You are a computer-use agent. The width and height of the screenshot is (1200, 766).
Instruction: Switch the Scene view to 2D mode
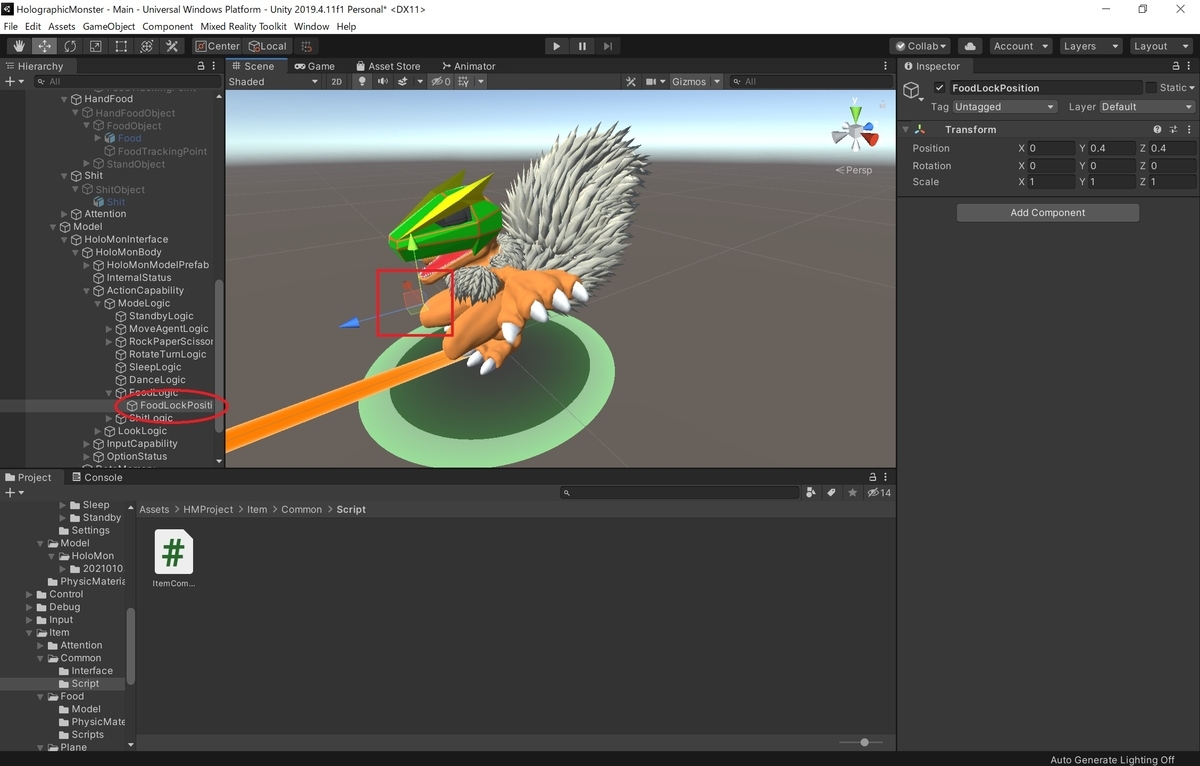click(x=337, y=82)
